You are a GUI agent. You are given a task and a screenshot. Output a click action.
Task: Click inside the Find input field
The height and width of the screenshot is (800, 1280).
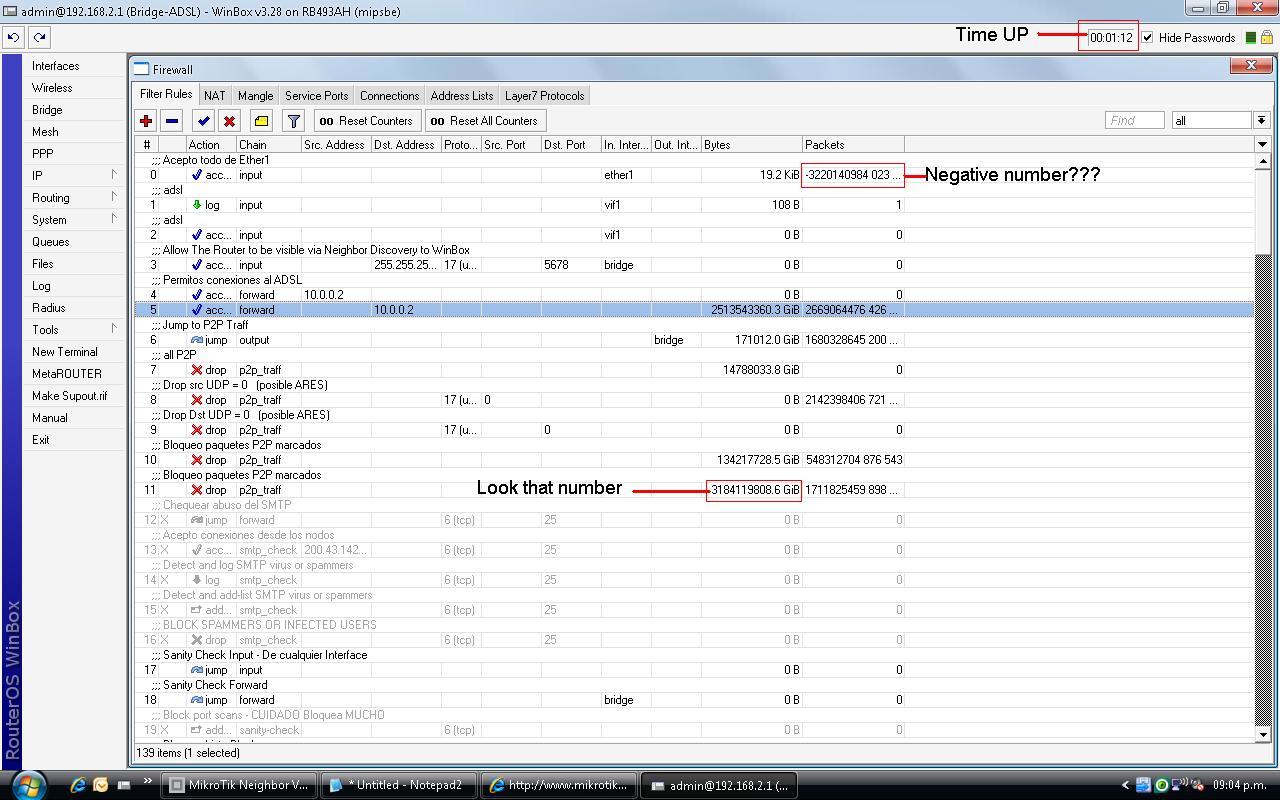[x=1134, y=119]
